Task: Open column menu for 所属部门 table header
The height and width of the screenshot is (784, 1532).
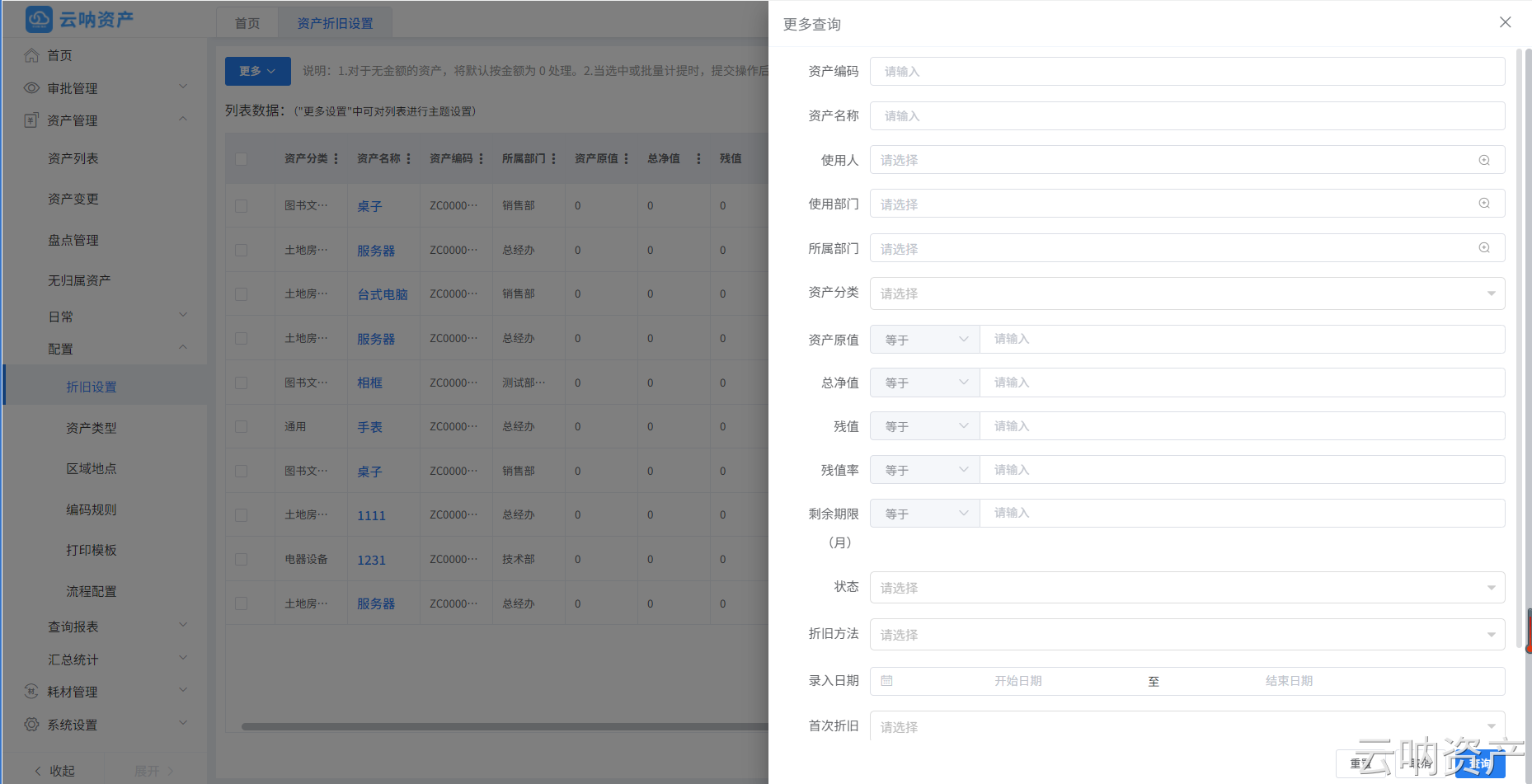Action: coord(553,158)
